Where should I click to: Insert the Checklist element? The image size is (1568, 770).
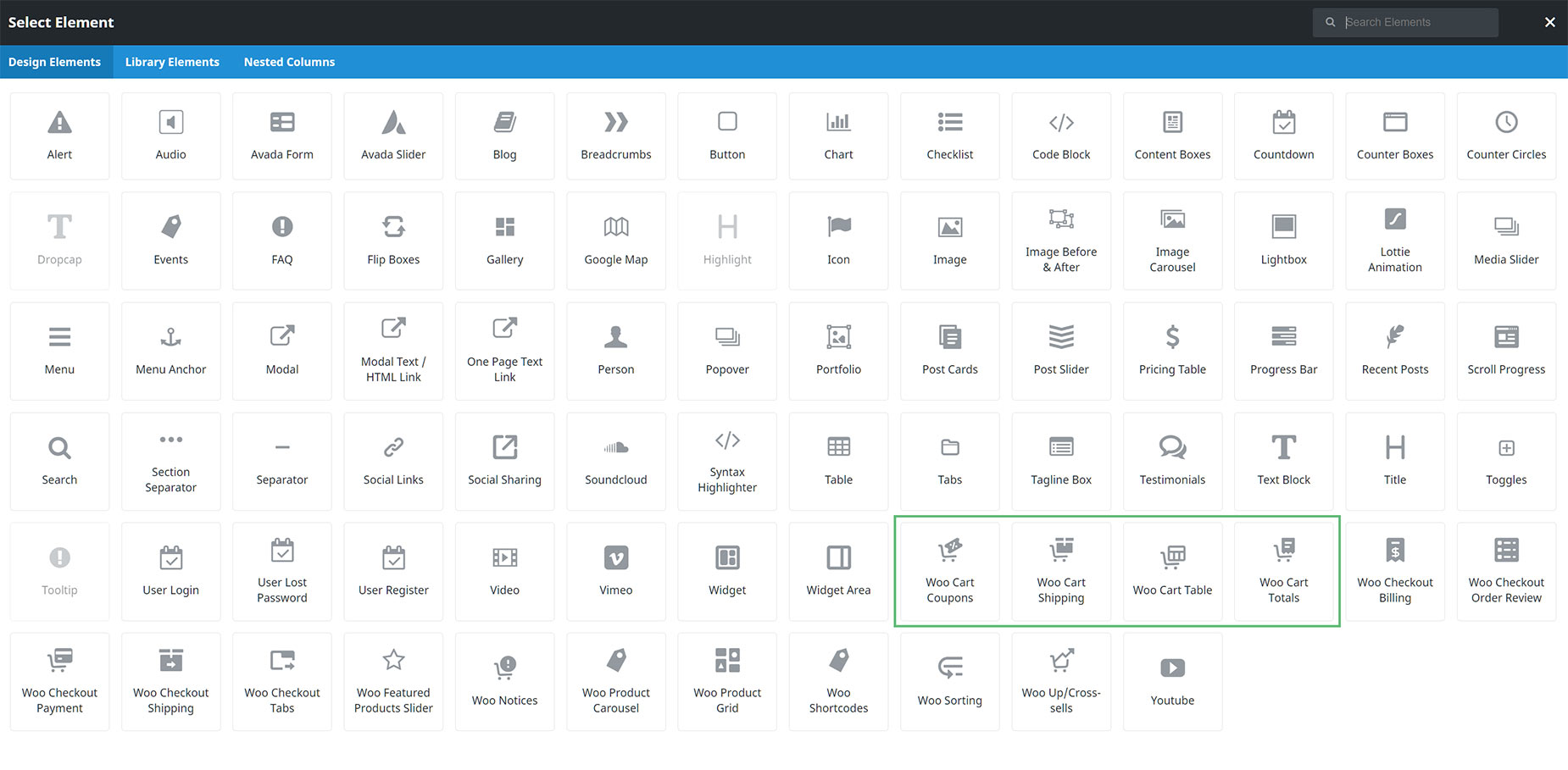point(950,136)
